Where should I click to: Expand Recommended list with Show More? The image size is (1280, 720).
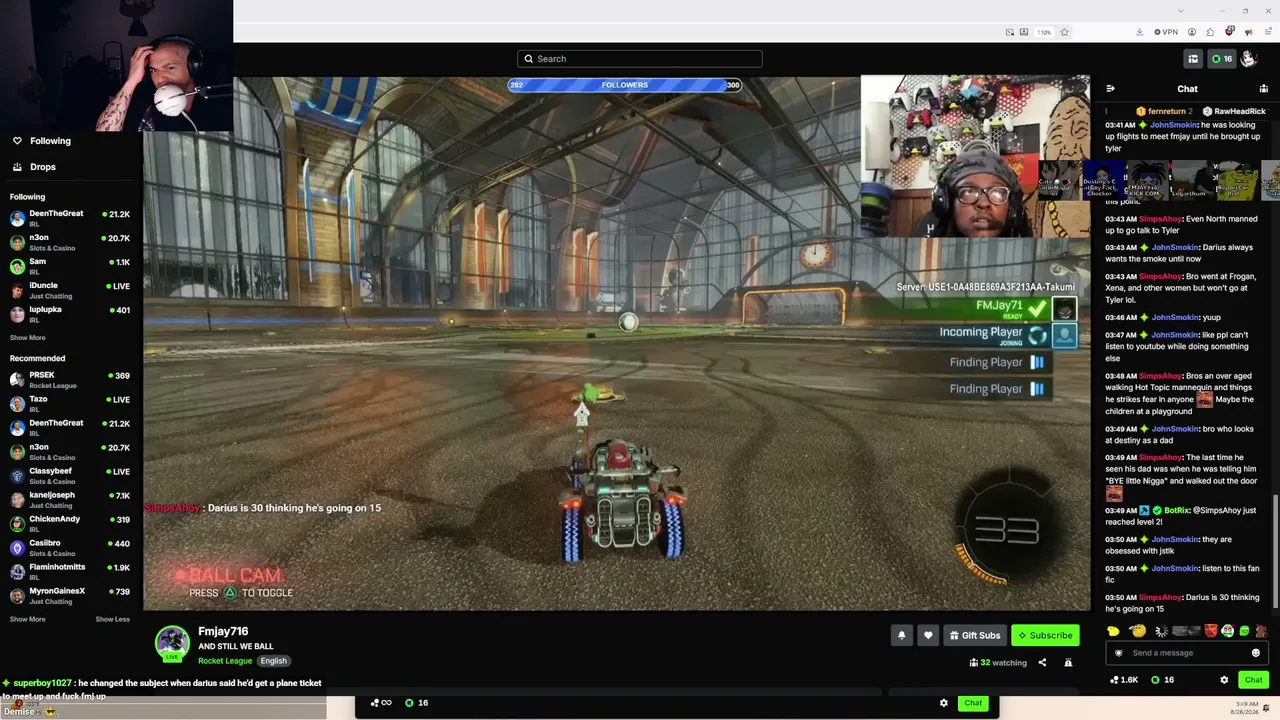click(x=28, y=619)
